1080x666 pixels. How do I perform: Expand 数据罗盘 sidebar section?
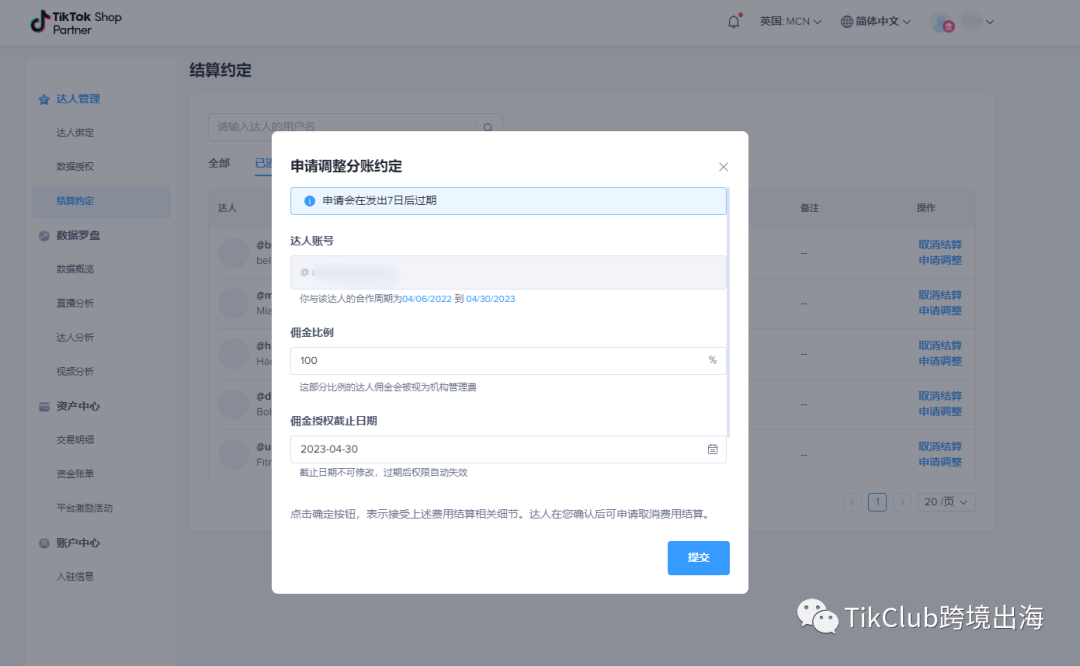pyautogui.click(x=78, y=236)
